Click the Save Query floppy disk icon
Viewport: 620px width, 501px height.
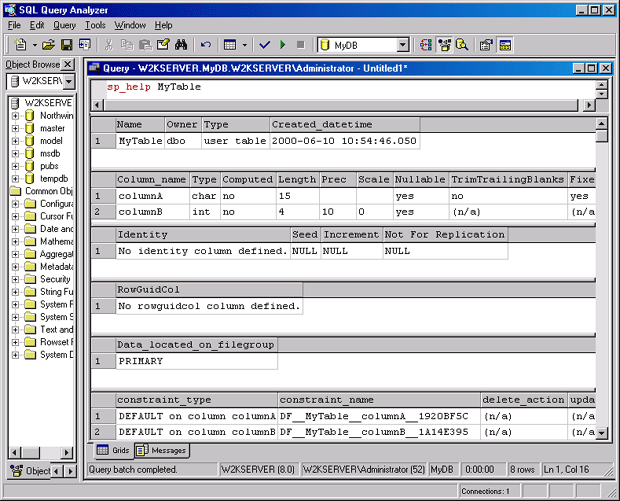pos(66,45)
